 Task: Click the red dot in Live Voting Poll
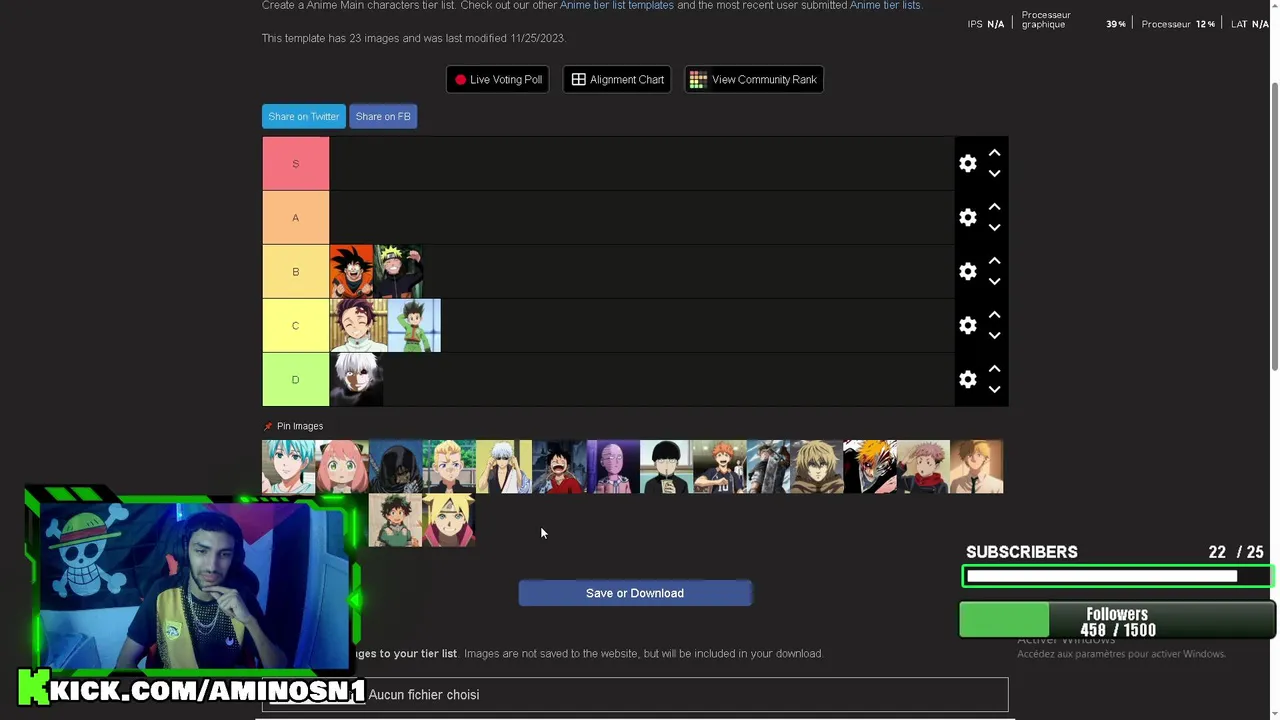(x=460, y=80)
